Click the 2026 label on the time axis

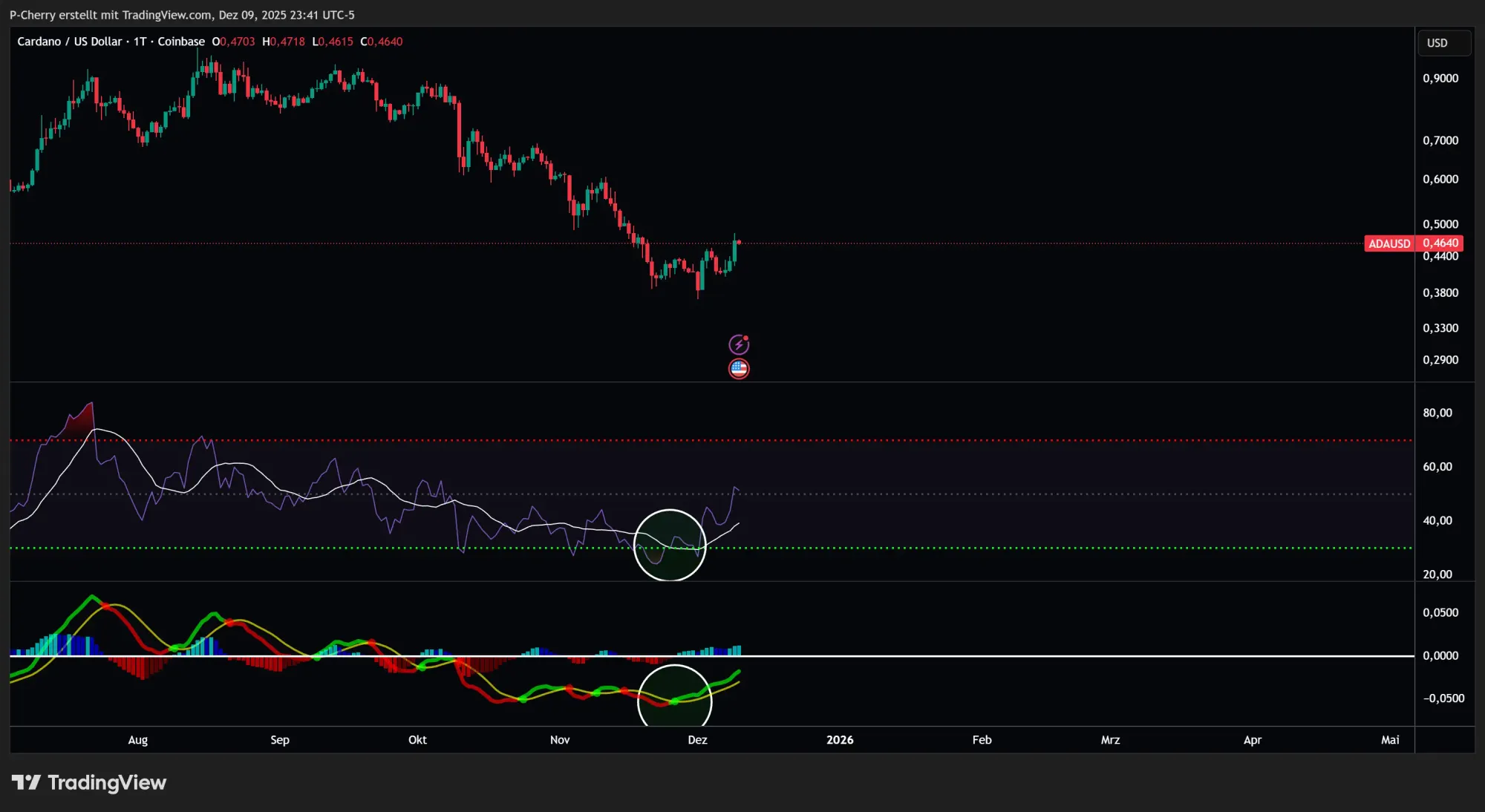tap(840, 740)
